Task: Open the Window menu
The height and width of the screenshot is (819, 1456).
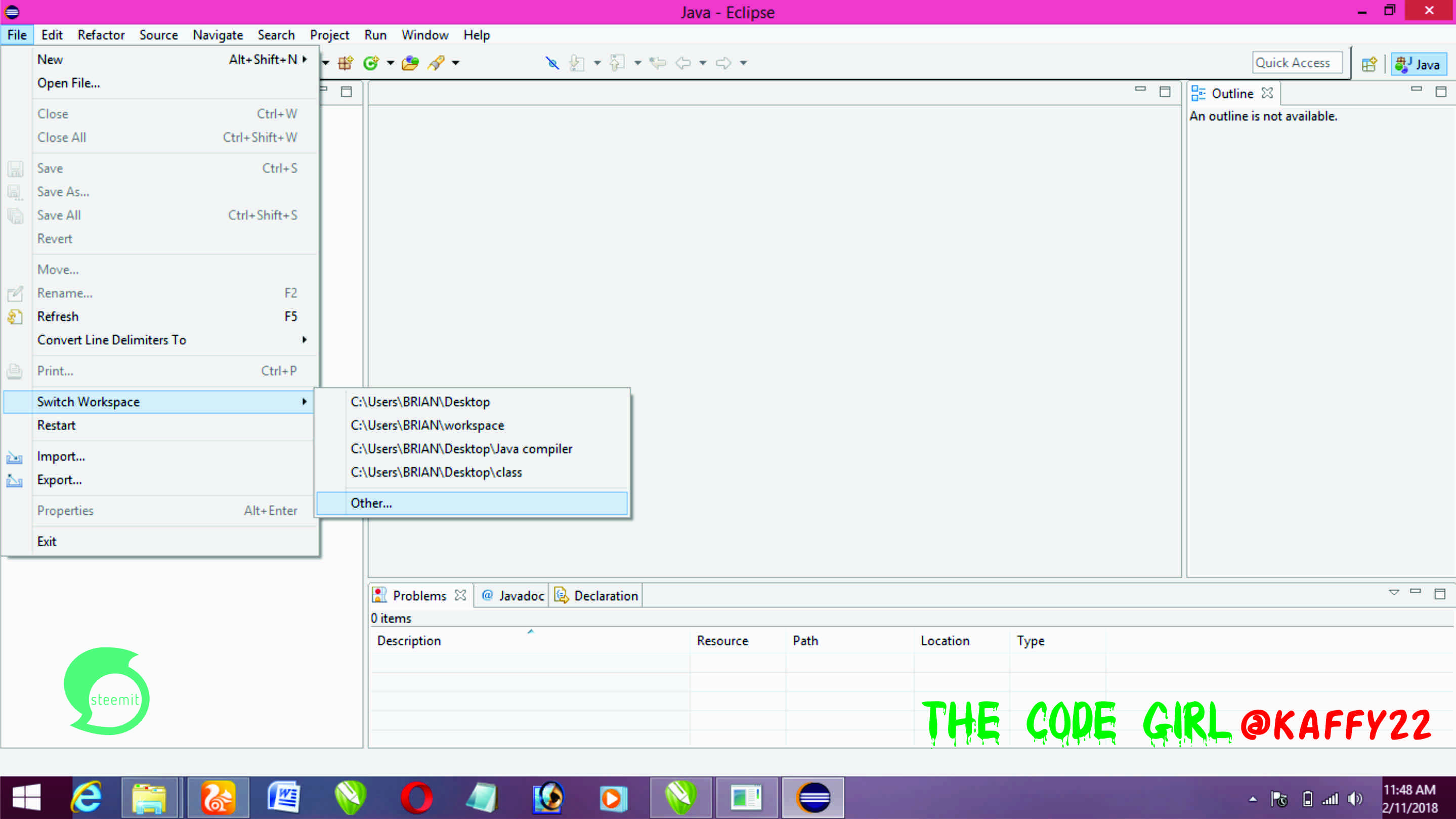Action: coord(425,35)
